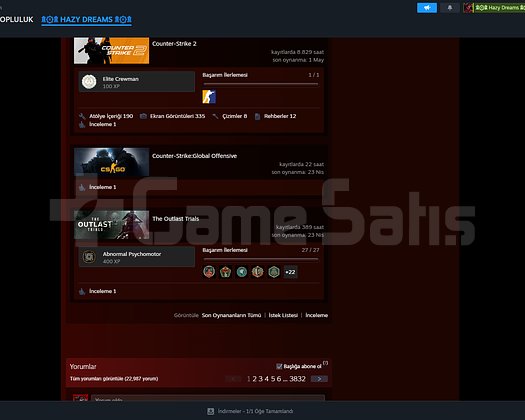
Task: Open Tüm yorumları görüntüle link
Action: [x=114, y=379]
